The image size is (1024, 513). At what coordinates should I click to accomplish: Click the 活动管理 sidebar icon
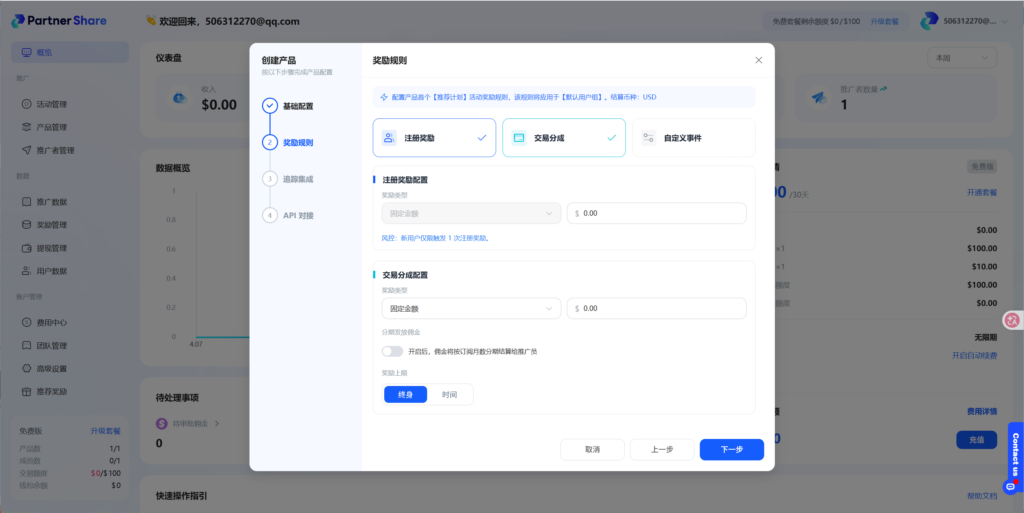pos(27,104)
